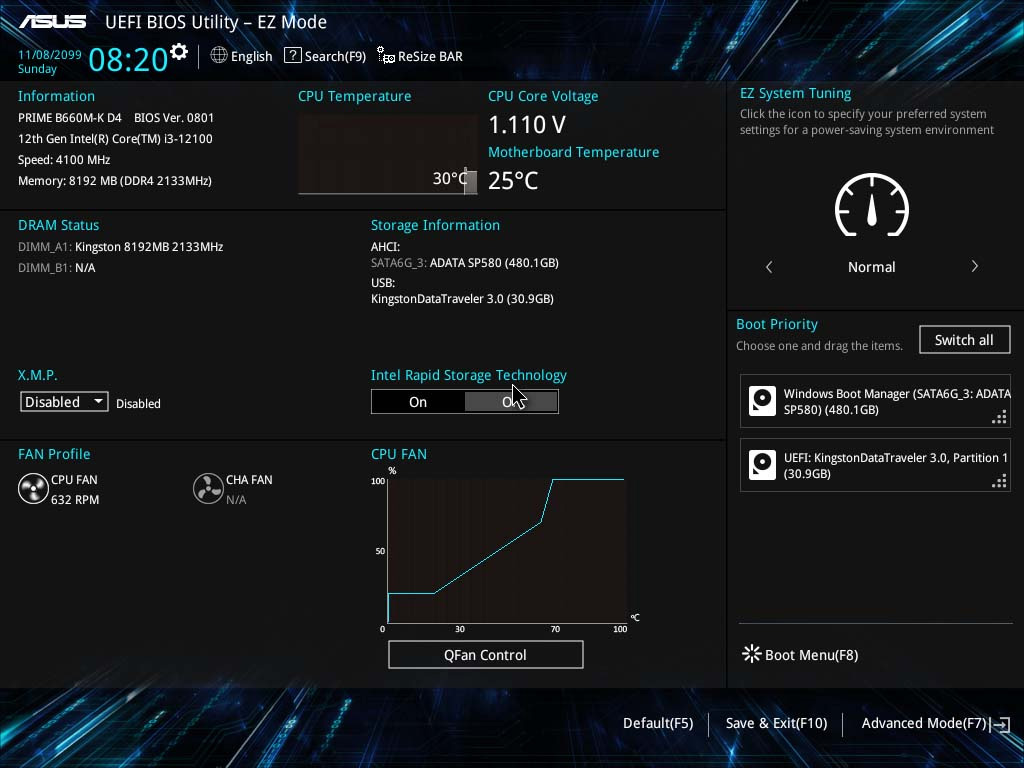This screenshot has width=1024, height=768.
Task: Open date and time settings gear
Action: [178, 52]
